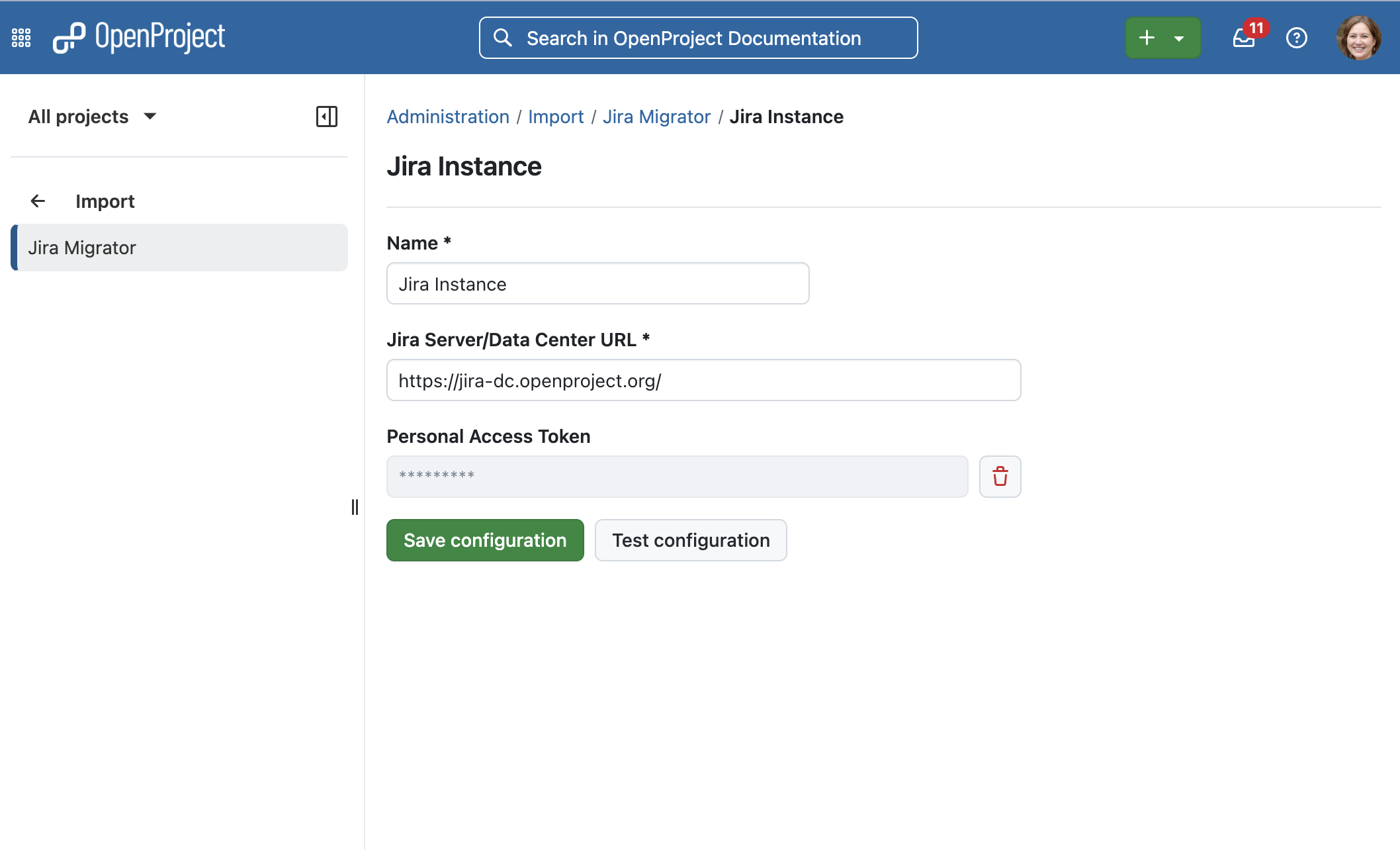Click the green plus create button
The height and width of the screenshot is (850, 1400).
tap(1147, 38)
